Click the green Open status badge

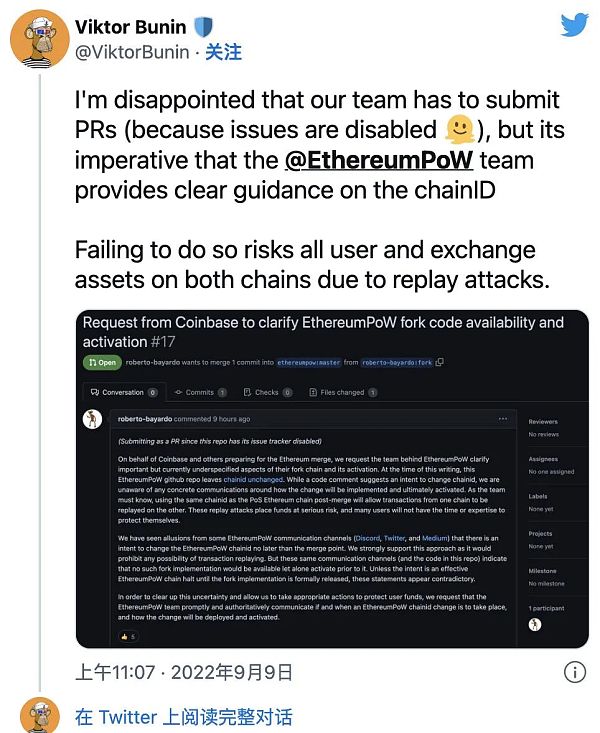[x=104, y=361]
